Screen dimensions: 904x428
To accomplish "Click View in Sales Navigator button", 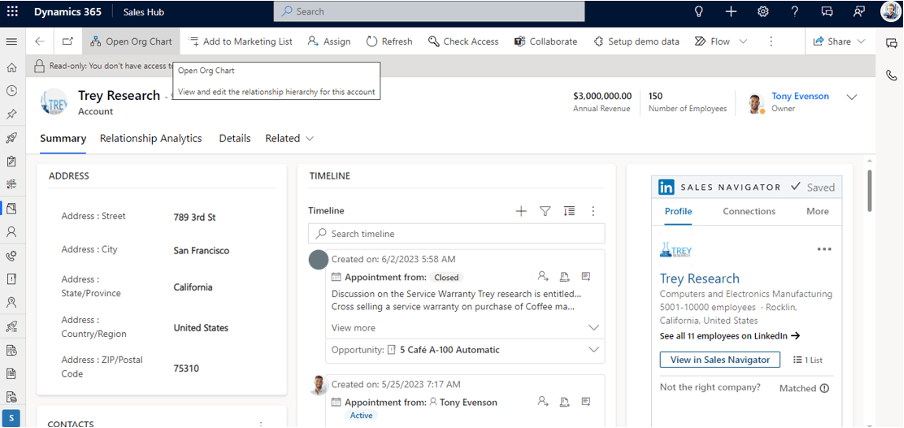I will tap(720, 360).
